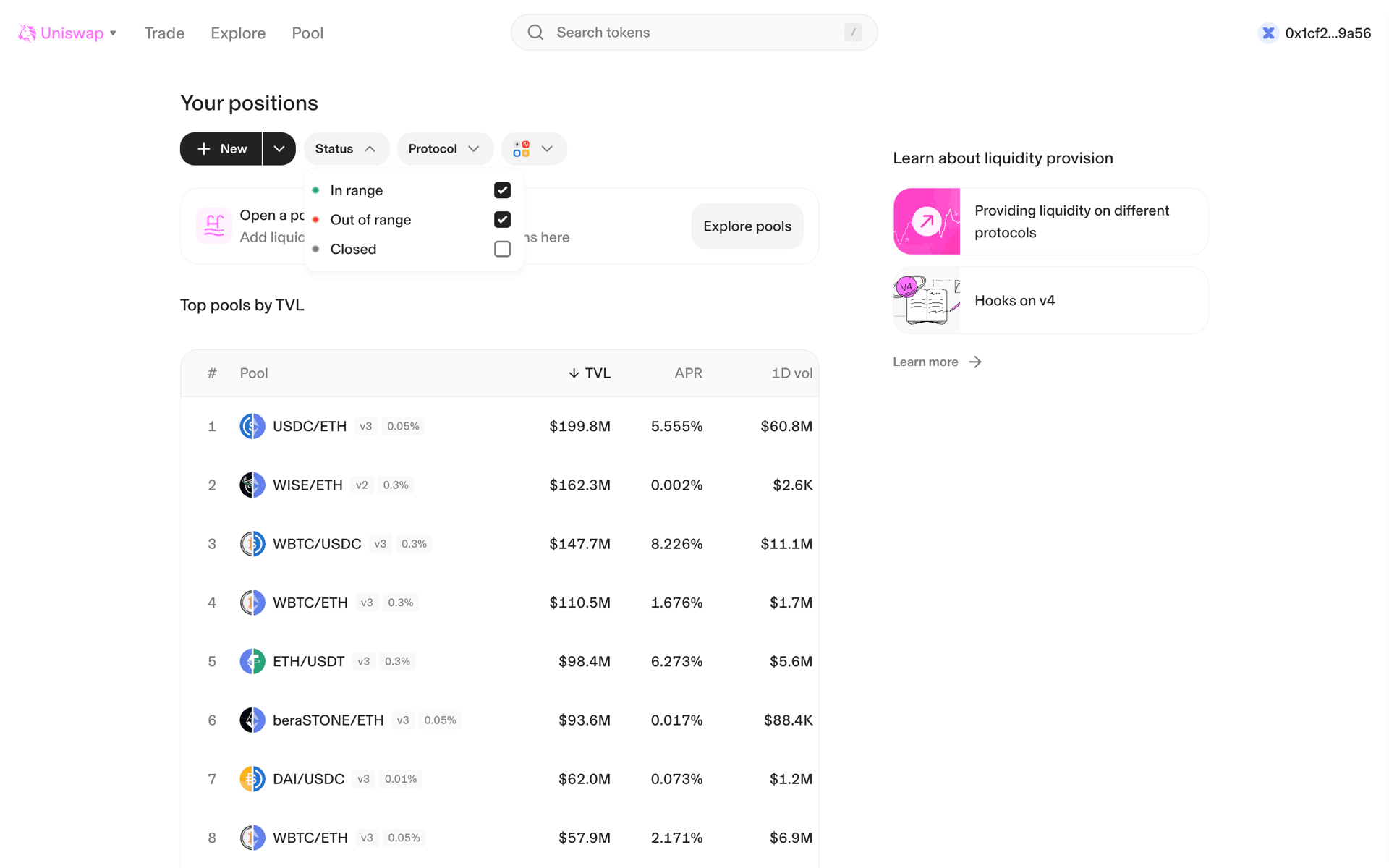Click the TVL down-arrow sort icon
The height and width of the screenshot is (868, 1389).
point(574,373)
